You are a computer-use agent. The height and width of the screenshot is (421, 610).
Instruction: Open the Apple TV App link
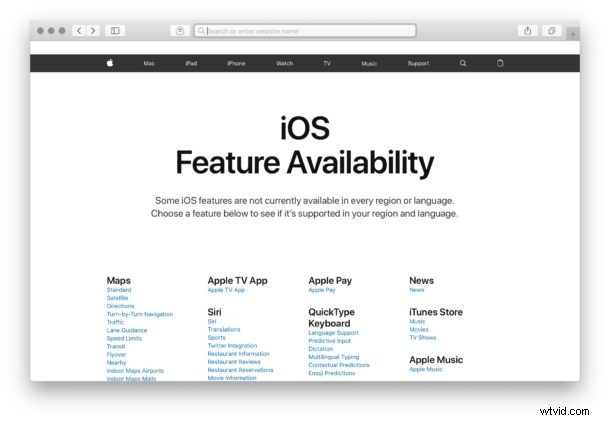[226, 290]
